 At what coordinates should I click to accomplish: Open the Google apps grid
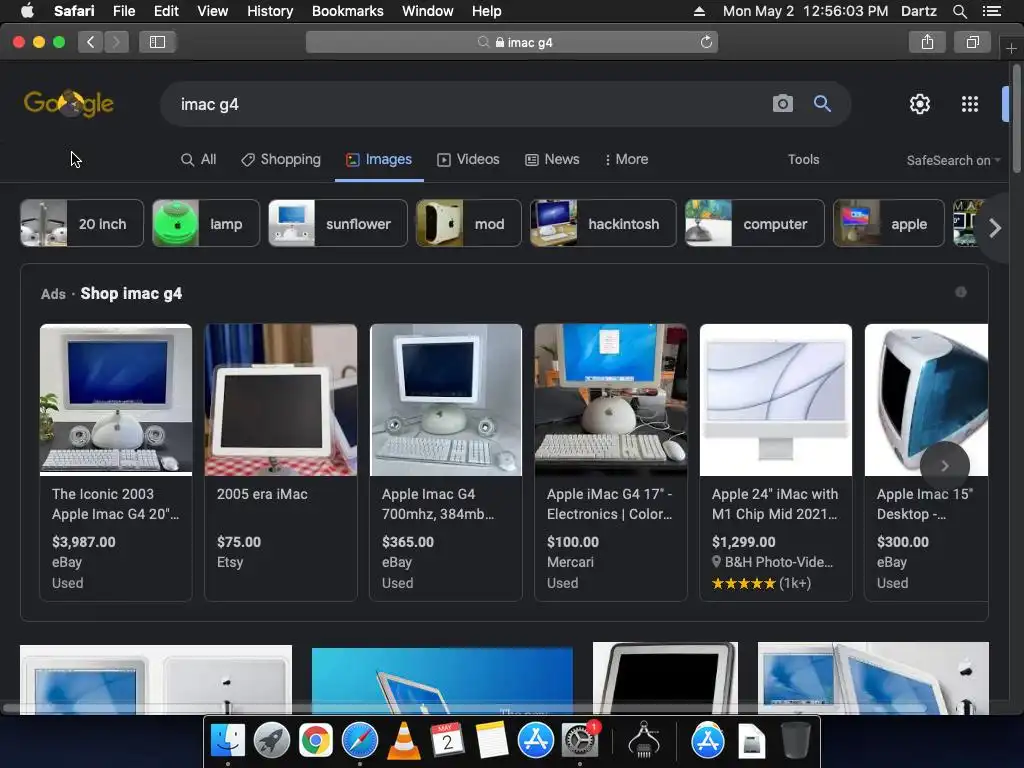[970, 104]
